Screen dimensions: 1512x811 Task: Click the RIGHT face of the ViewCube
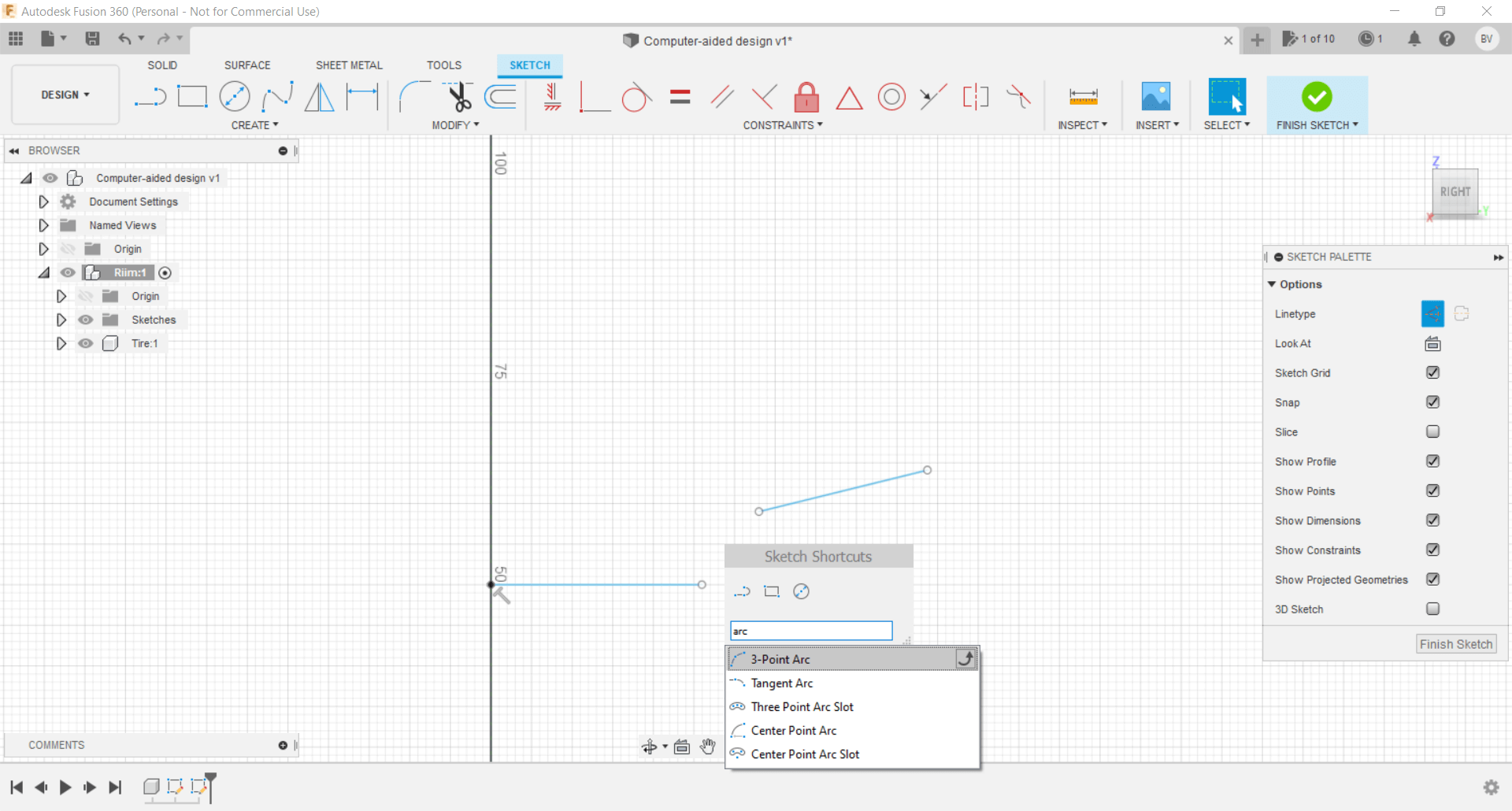pos(1455,191)
